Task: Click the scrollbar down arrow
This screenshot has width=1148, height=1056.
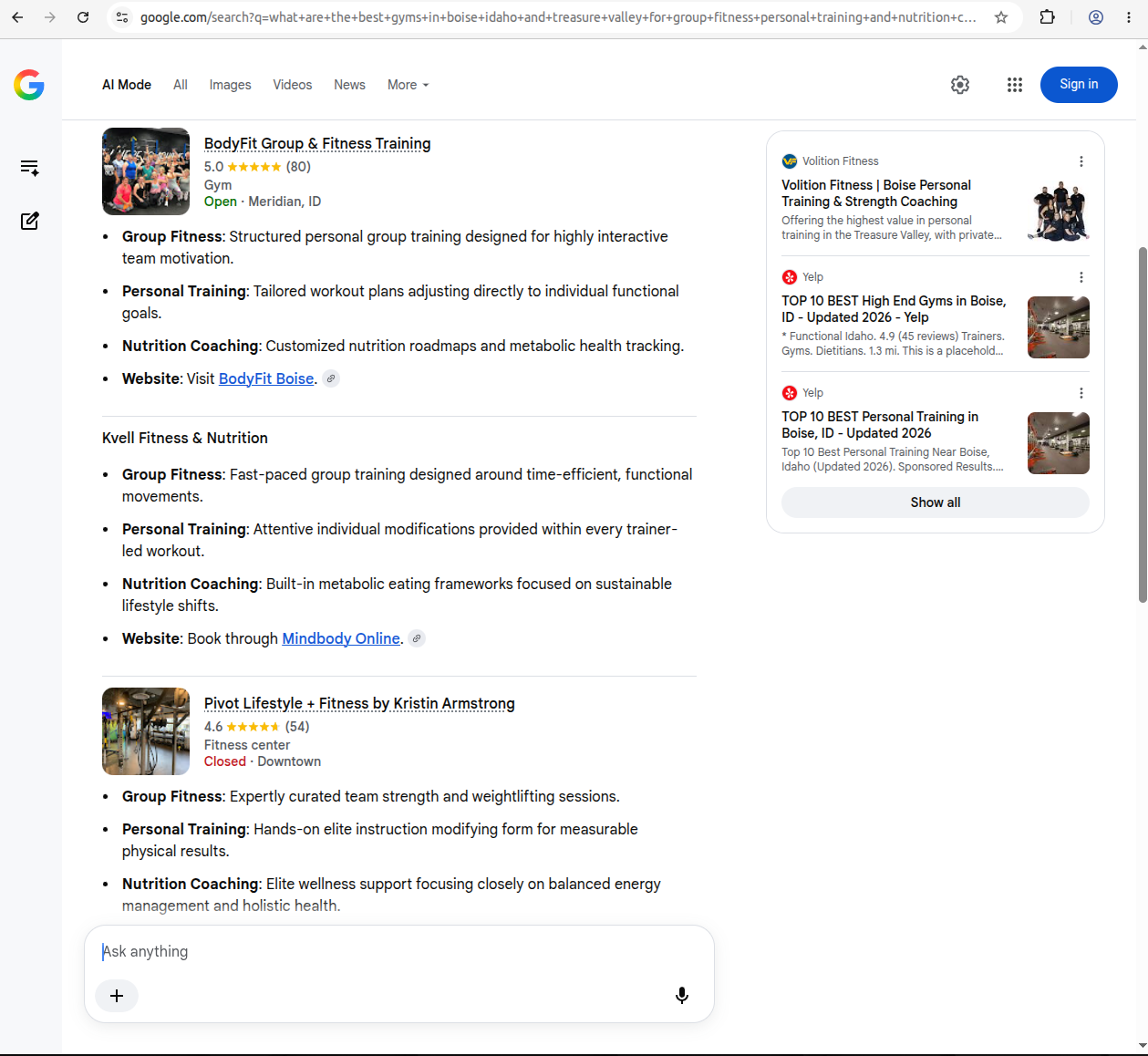Action: pos(1143,1046)
